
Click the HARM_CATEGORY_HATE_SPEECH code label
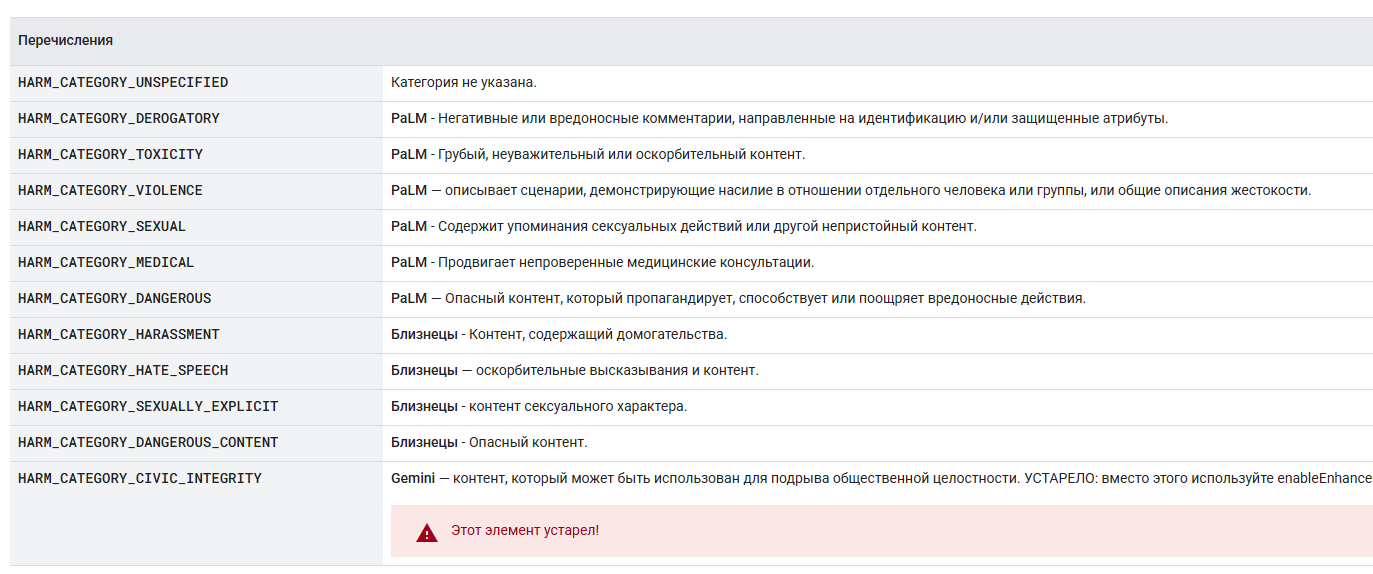pos(123,370)
